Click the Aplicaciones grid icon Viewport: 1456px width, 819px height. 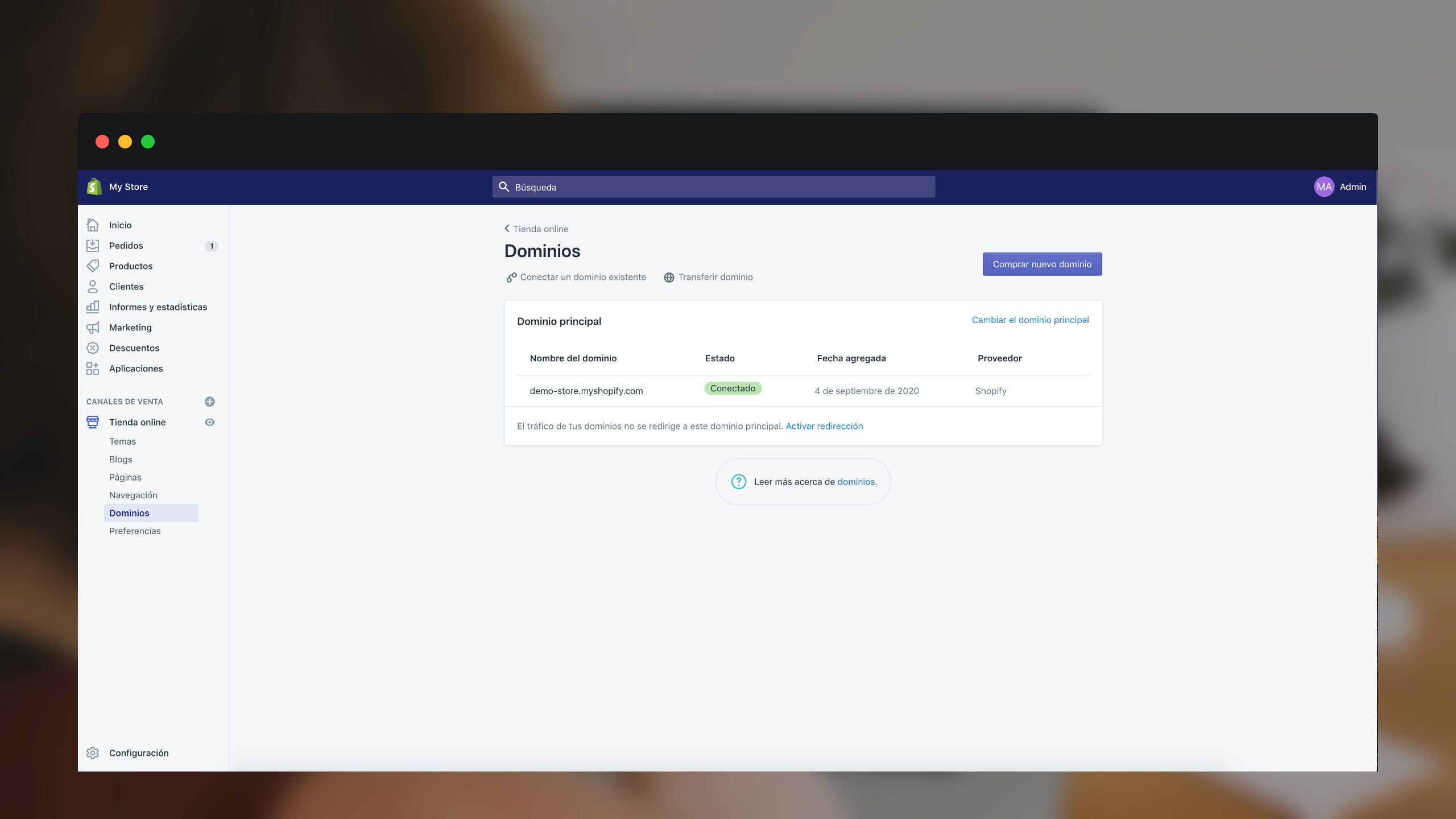coord(93,369)
